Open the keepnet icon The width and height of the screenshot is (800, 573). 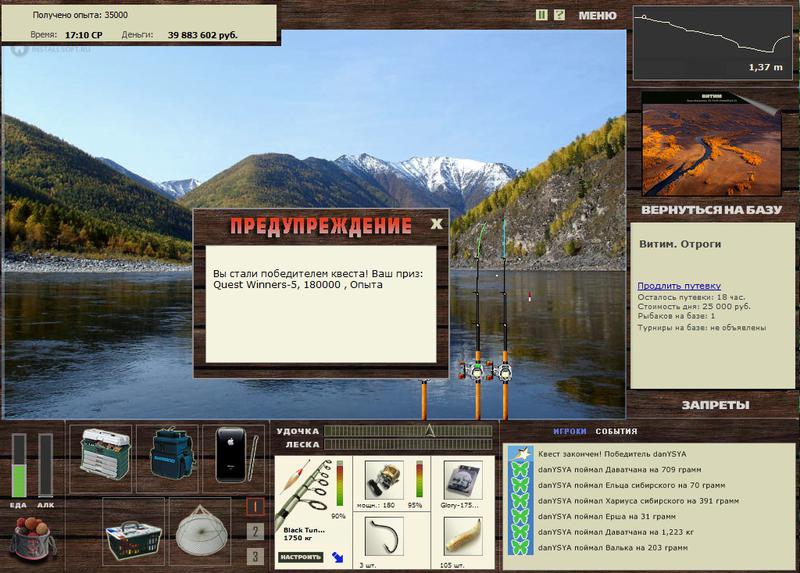pyautogui.click(x=201, y=531)
